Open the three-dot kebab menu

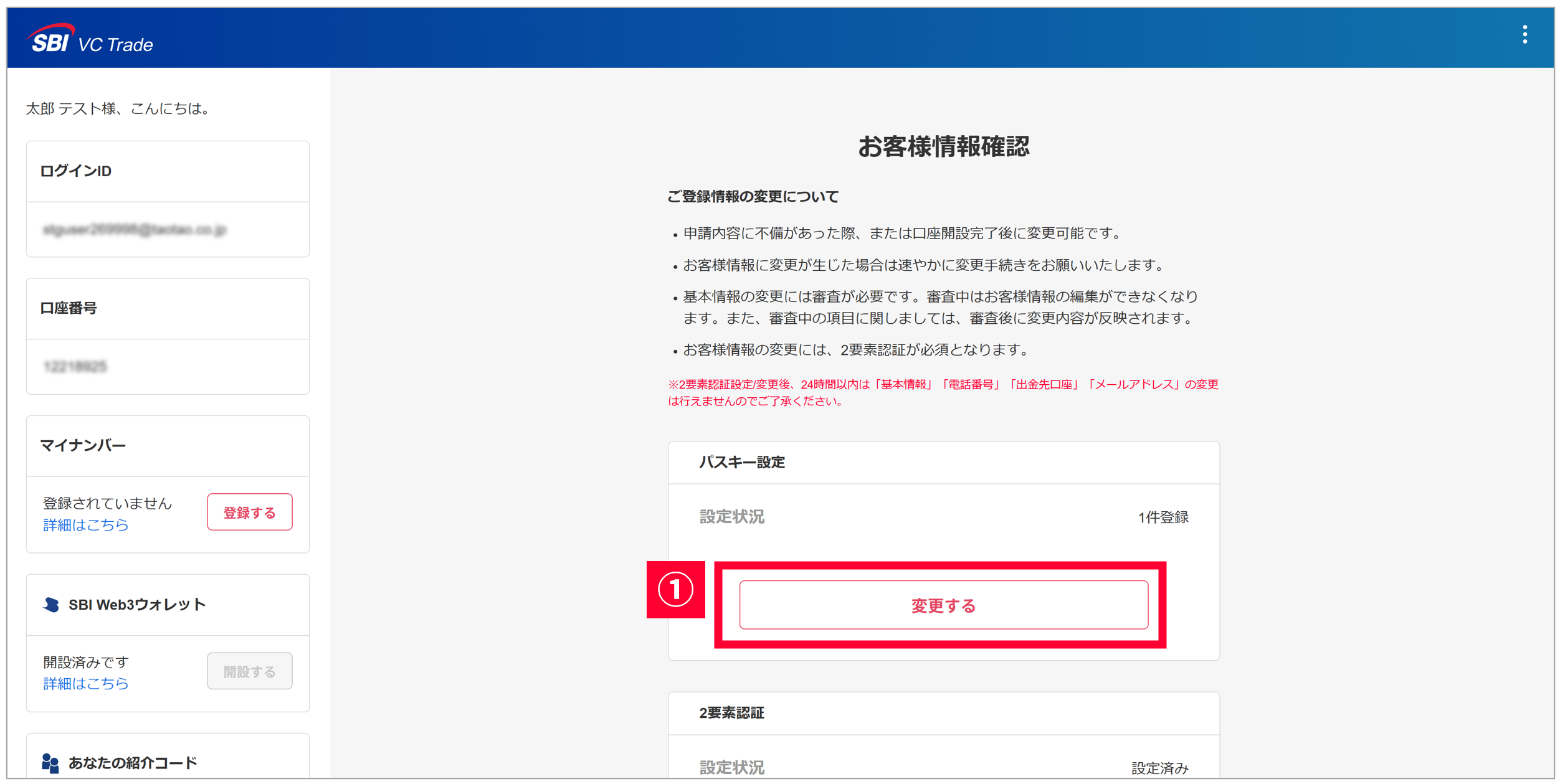tap(1524, 35)
